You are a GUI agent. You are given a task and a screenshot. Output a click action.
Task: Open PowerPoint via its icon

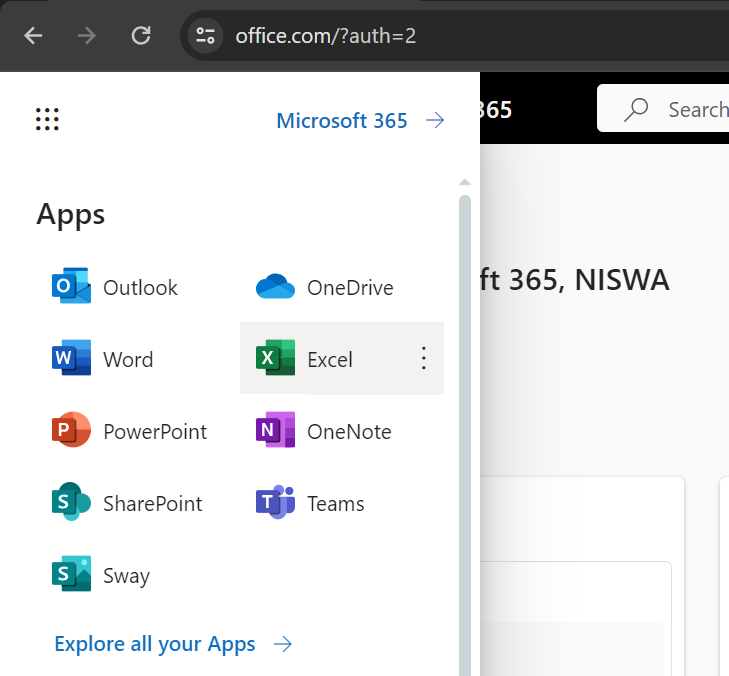(71, 430)
